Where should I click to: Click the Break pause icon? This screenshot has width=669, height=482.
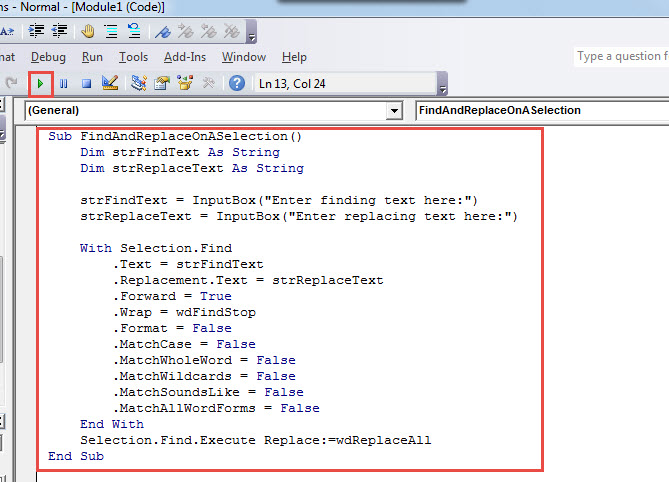pyautogui.click(x=64, y=83)
